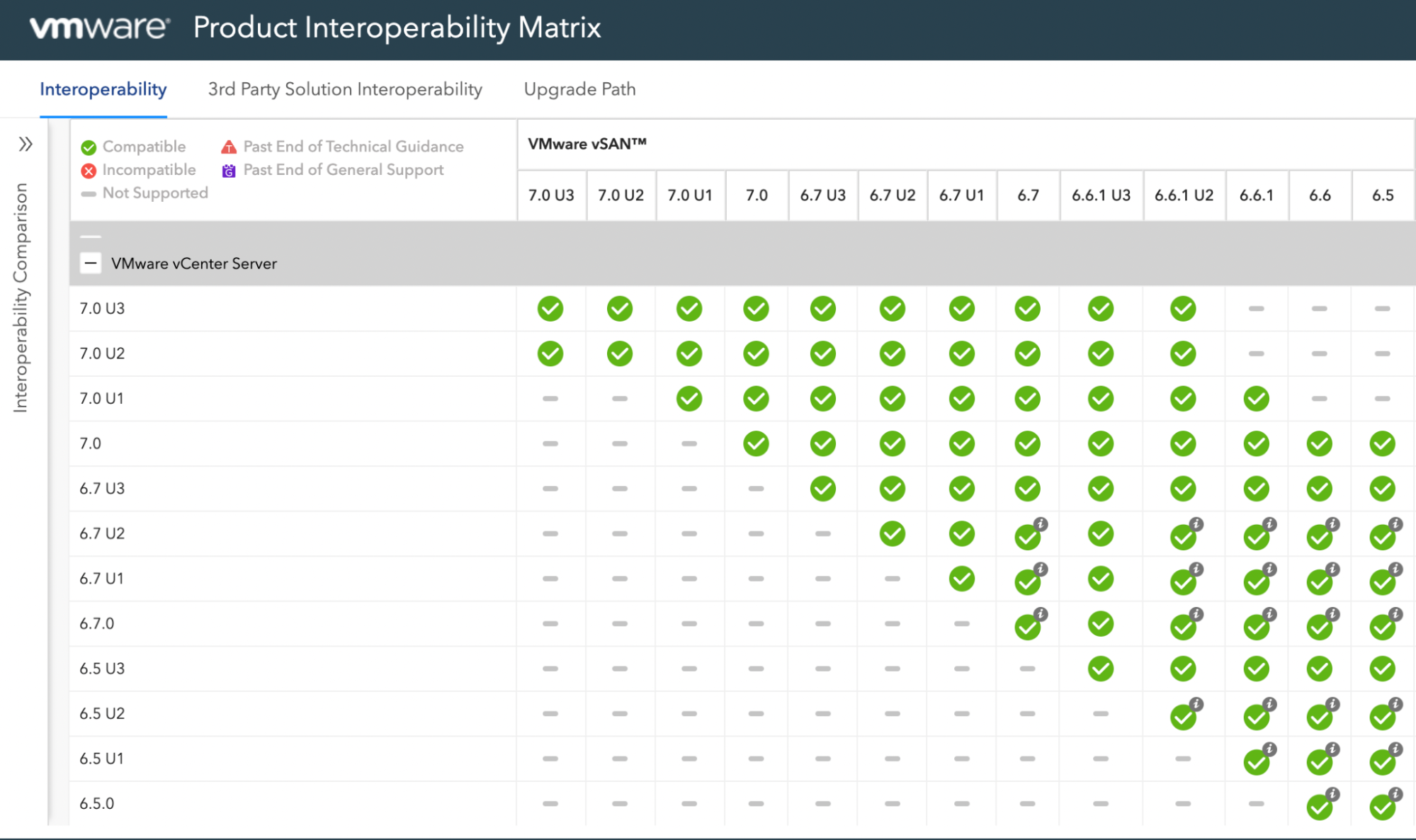Screen dimensions: 1416x840
Task: Open the Upgrade Path tab
Action: pyautogui.click(x=579, y=89)
